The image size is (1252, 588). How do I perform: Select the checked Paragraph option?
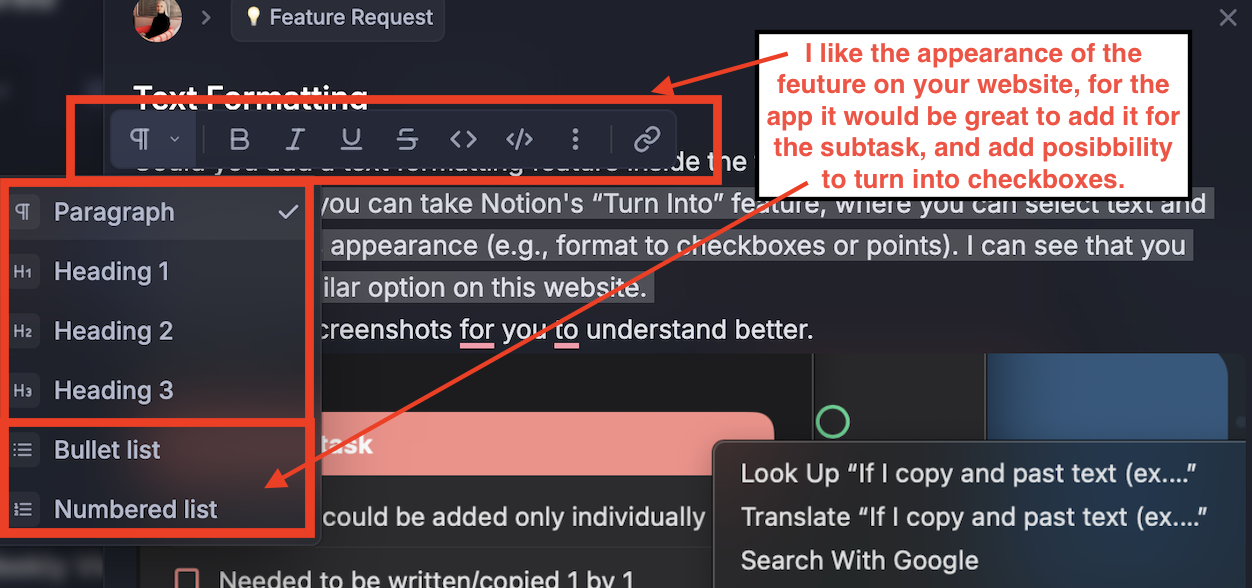155,212
